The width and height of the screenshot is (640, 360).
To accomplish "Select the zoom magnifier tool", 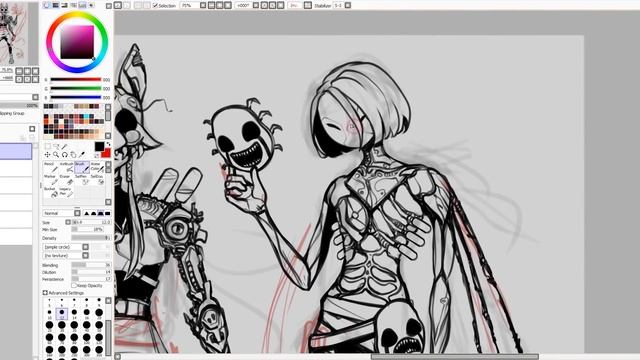I will click(x=56, y=155).
